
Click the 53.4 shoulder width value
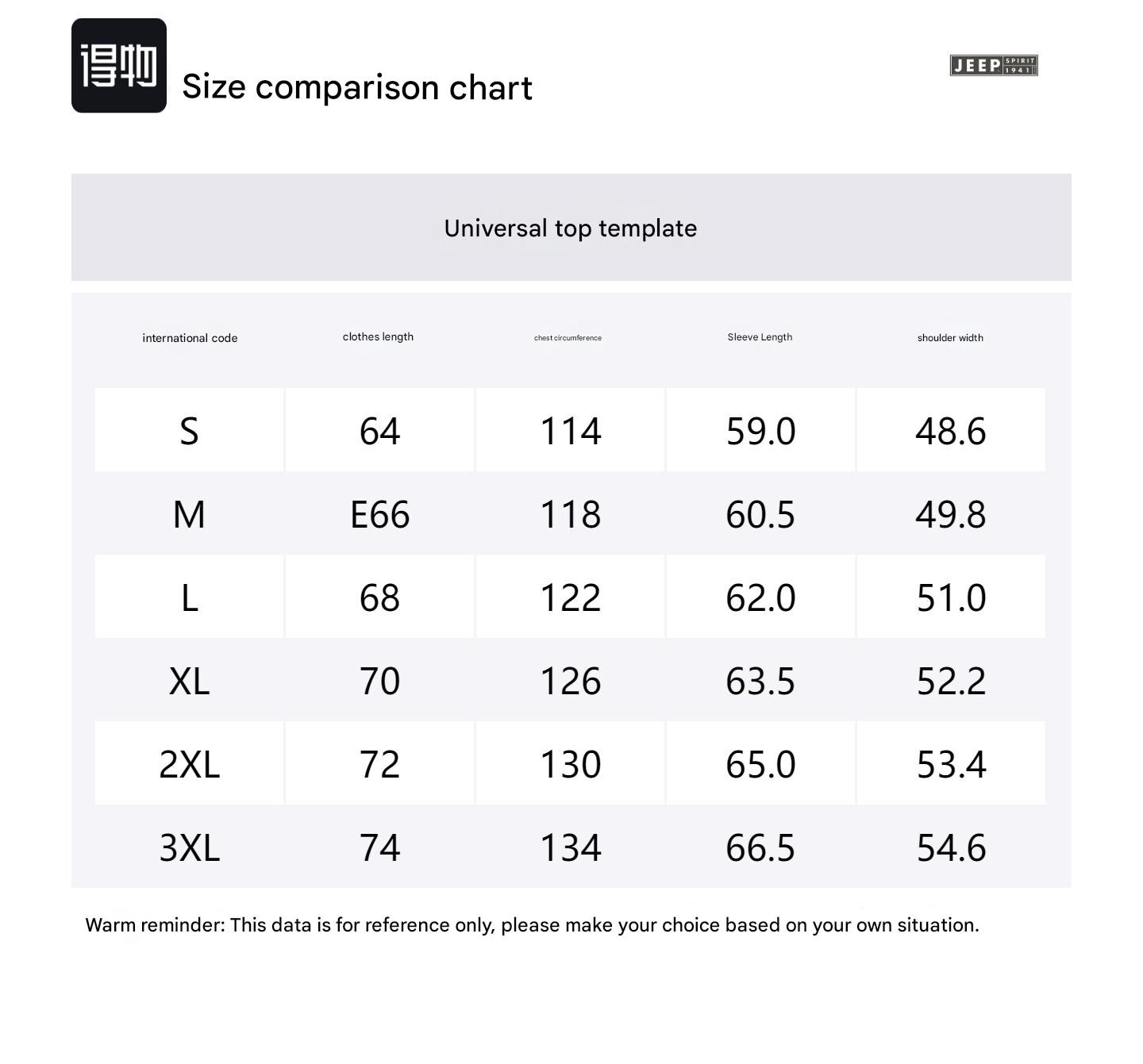pyautogui.click(x=951, y=765)
